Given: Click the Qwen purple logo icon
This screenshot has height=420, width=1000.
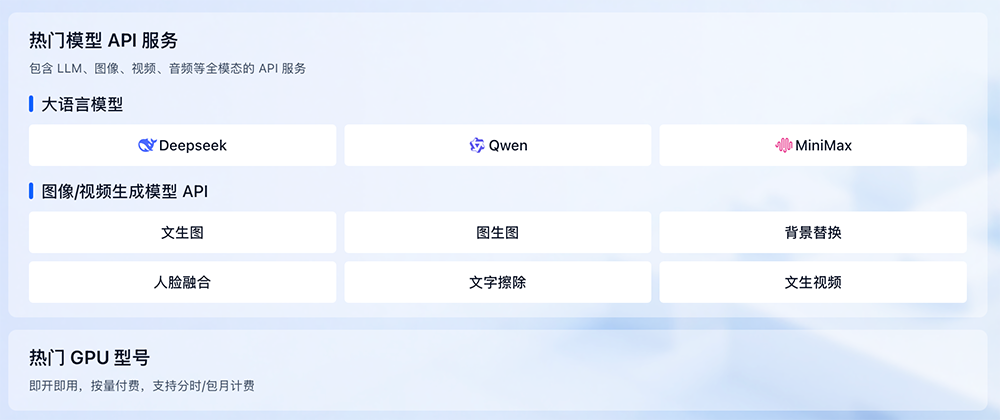Looking at the screenshot, I should (477, 145).
